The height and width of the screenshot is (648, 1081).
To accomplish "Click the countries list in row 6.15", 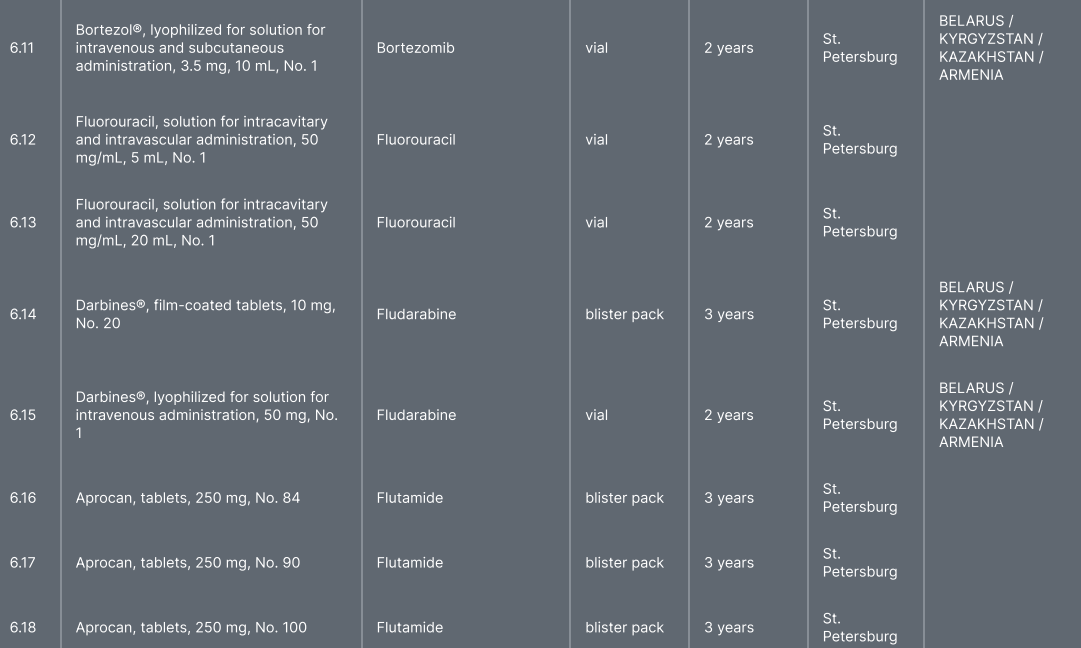I will (x=990, y=415).
